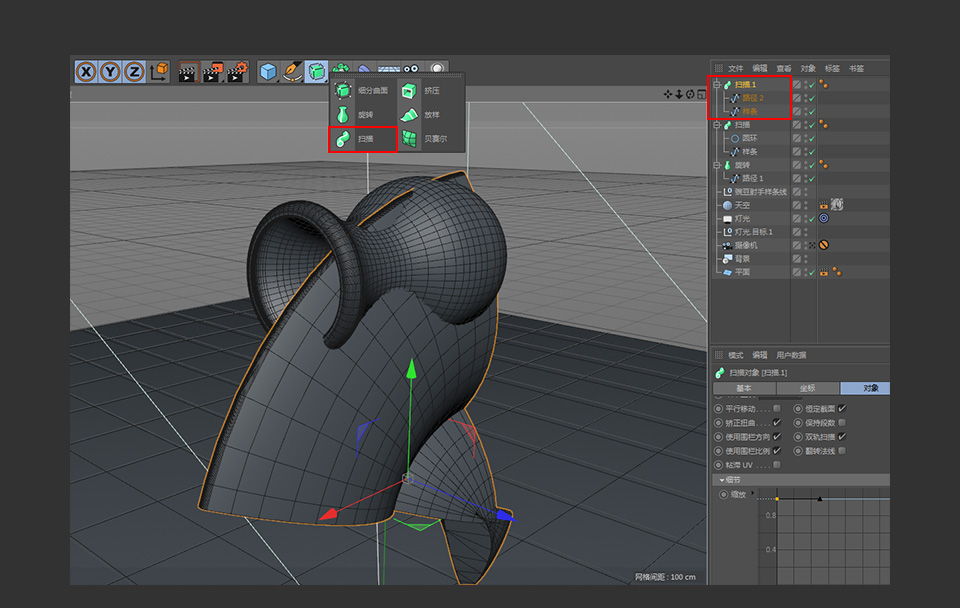Select the 平面 plane object
The width and height of the screenshot is (960, 608).
(741, 272)
